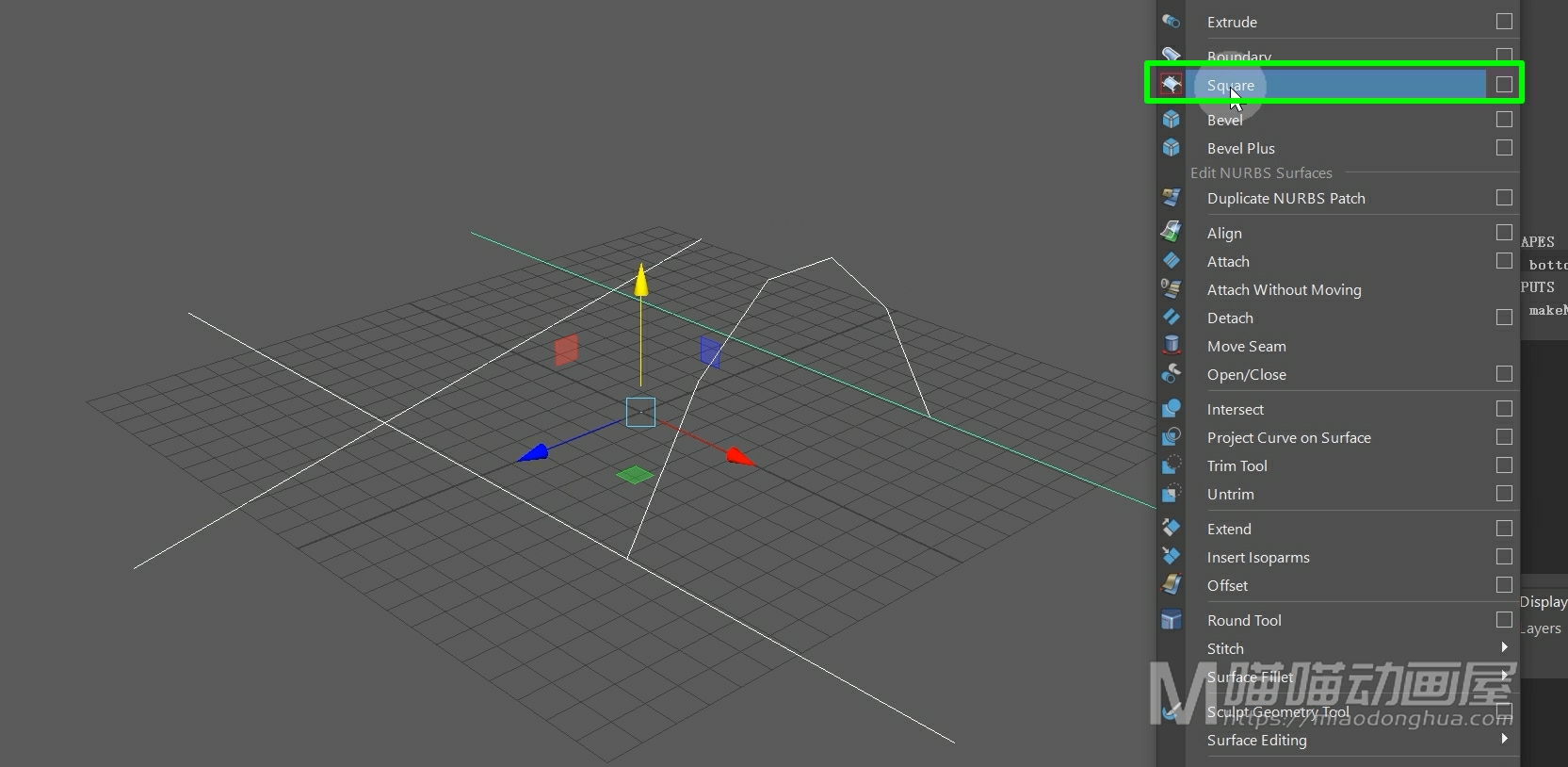Image resolution: width=1568 pixels, height=767 pixels.
Task: Click the Untrim icon
Action: pyautogui.click(x=1172, y=494)
